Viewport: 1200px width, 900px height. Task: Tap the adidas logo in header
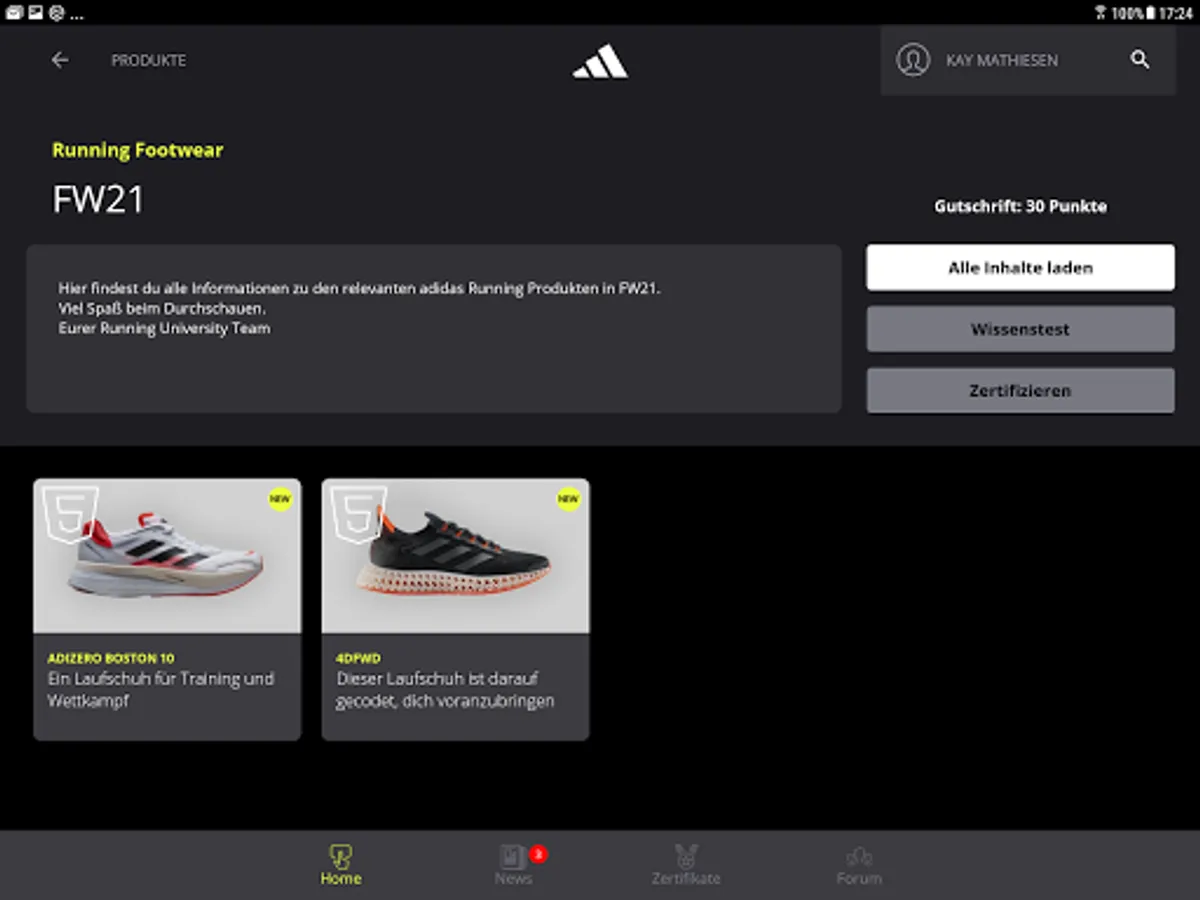pos(600,62)
